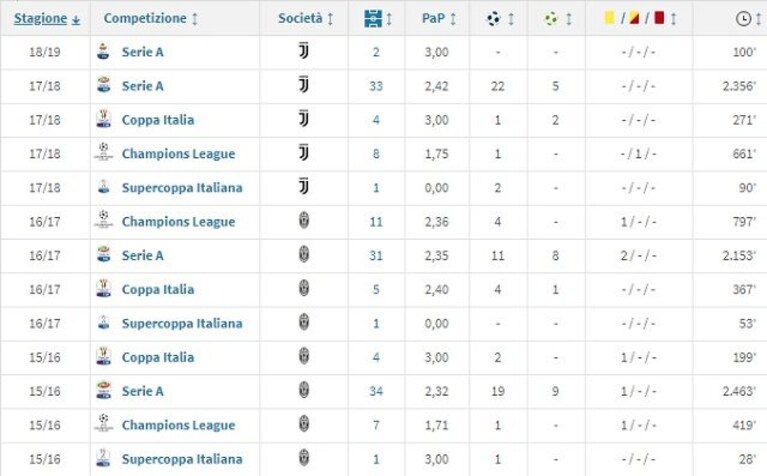This screenshot has width=767, height=476.
Task: Open the 17/18 Supercoppa Italiana link
Action: tap(182, 188)
